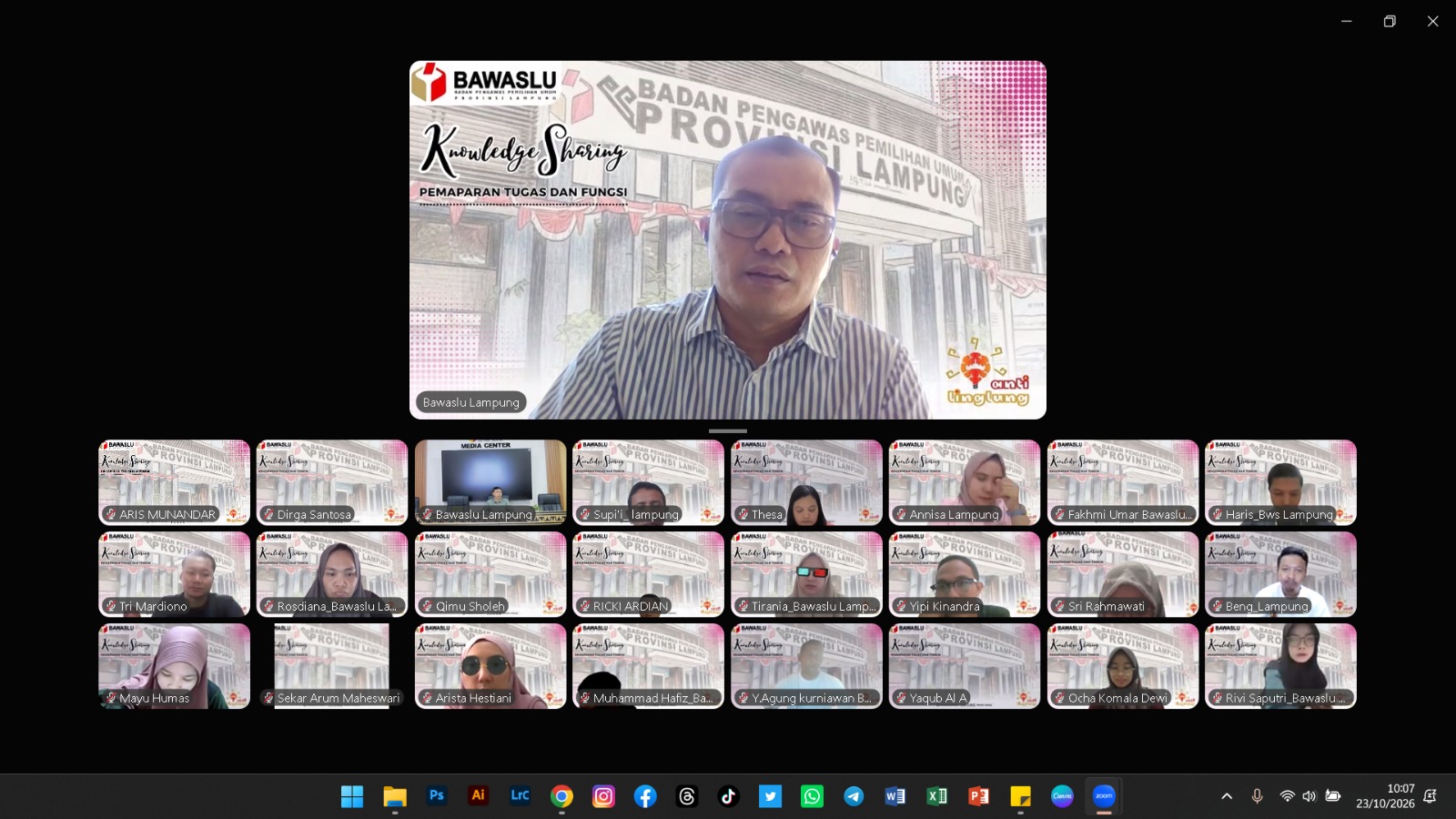
Task: Open Wi-Fi network settings in tray
Action: (x=1287, y=796)
